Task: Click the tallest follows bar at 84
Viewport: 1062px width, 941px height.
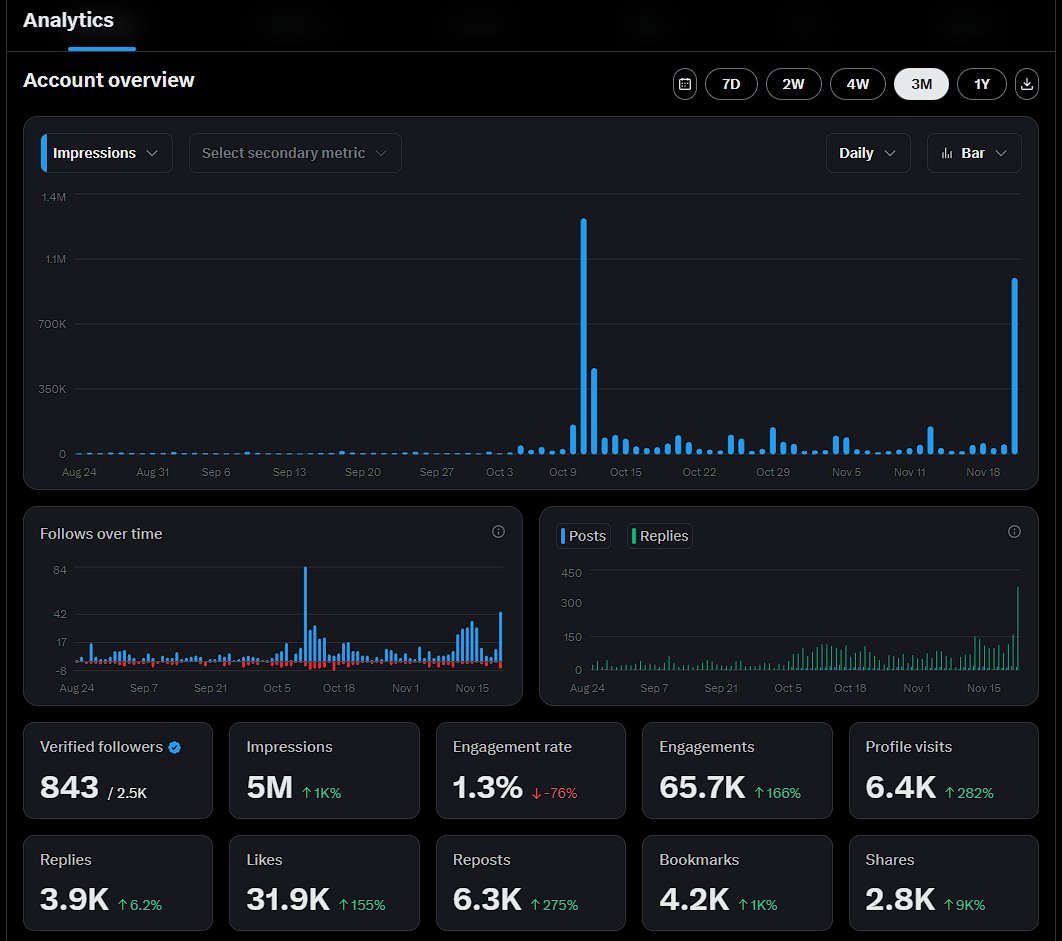Action: coord(305,614)
